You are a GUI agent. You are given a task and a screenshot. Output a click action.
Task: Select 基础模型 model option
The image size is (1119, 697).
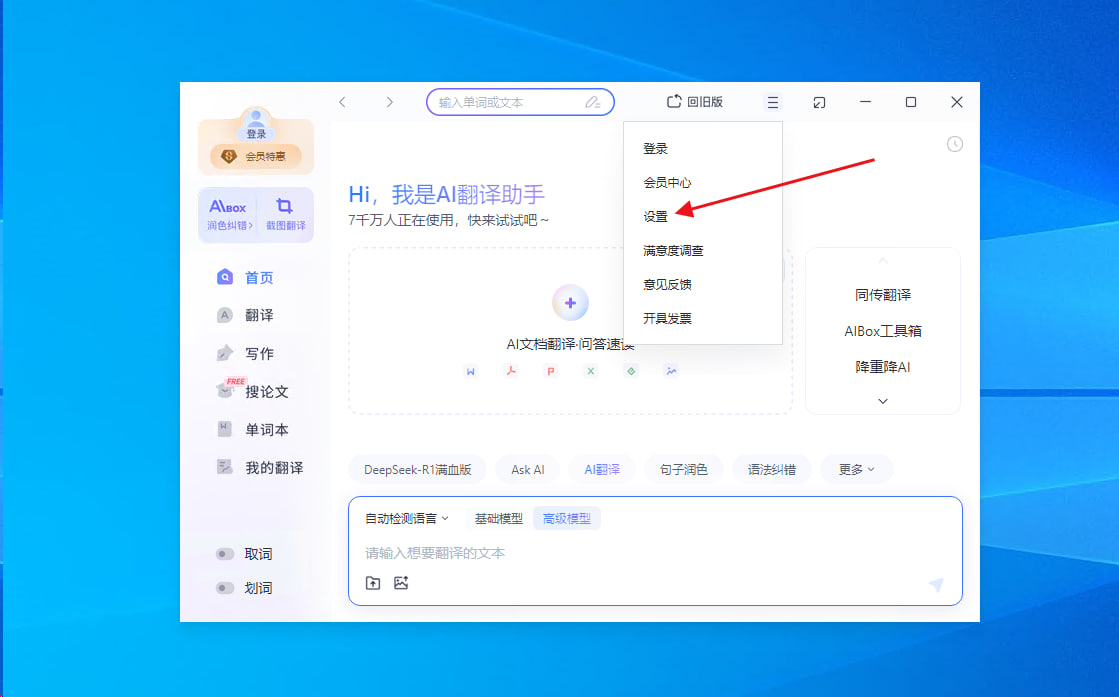(499, 519)
